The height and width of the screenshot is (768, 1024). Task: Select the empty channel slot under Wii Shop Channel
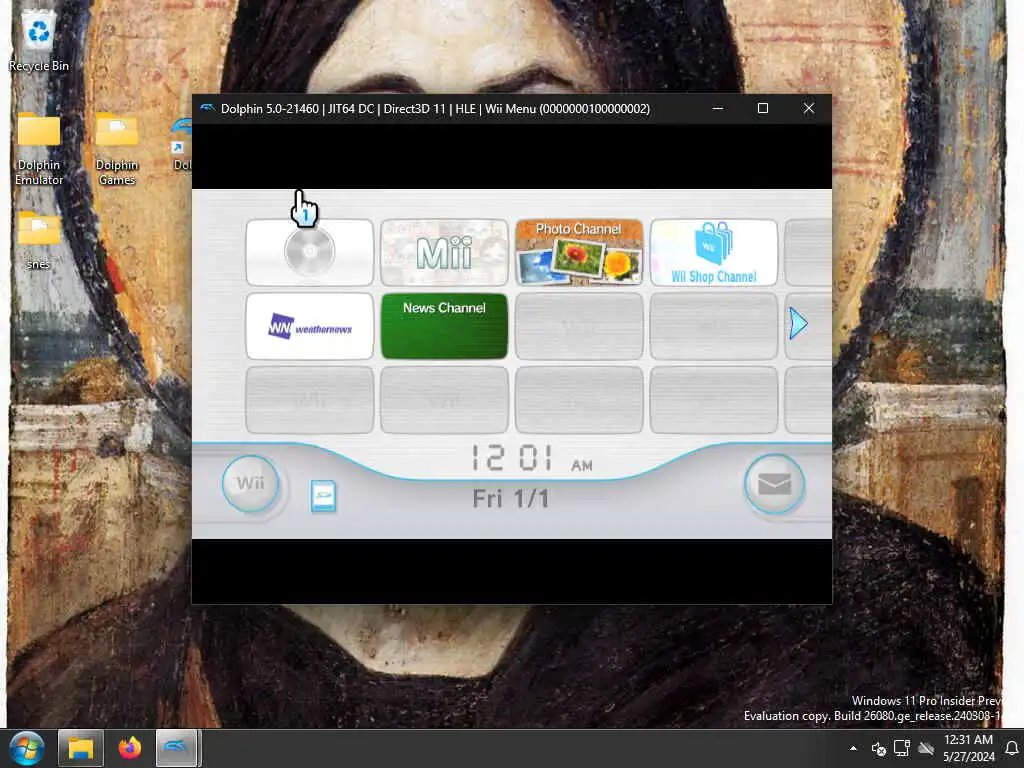pos(714,326)
